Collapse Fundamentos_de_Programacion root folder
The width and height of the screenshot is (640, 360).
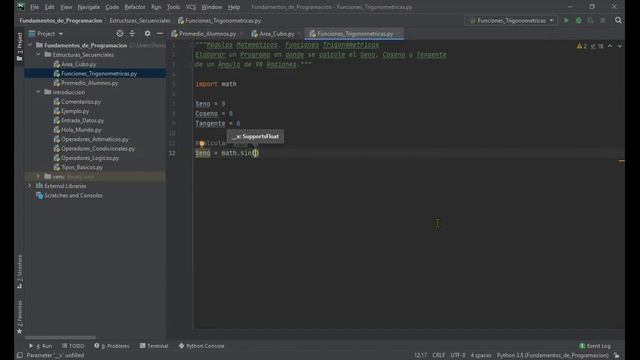pyautogui.click(x=30, y=45)
